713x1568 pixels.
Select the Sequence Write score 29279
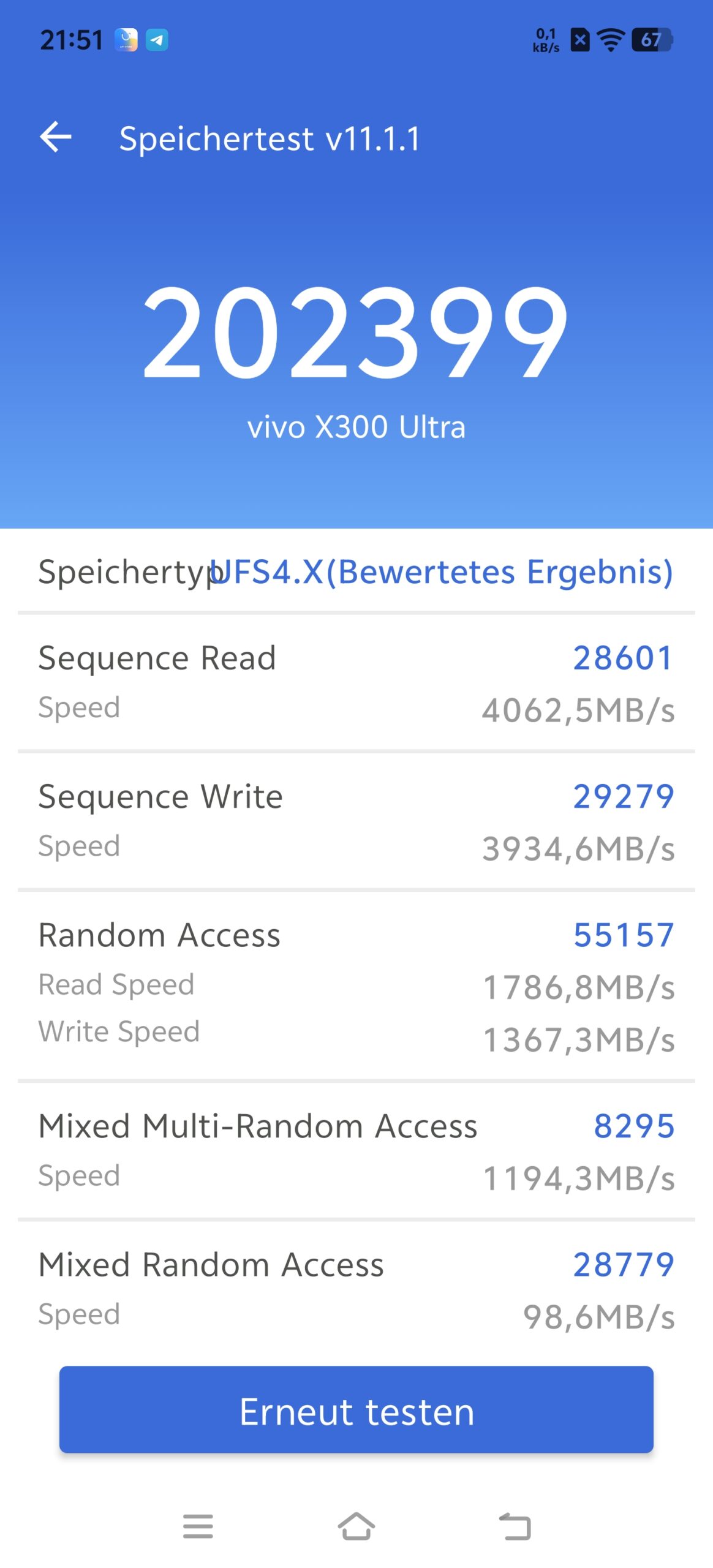point(624,796)
